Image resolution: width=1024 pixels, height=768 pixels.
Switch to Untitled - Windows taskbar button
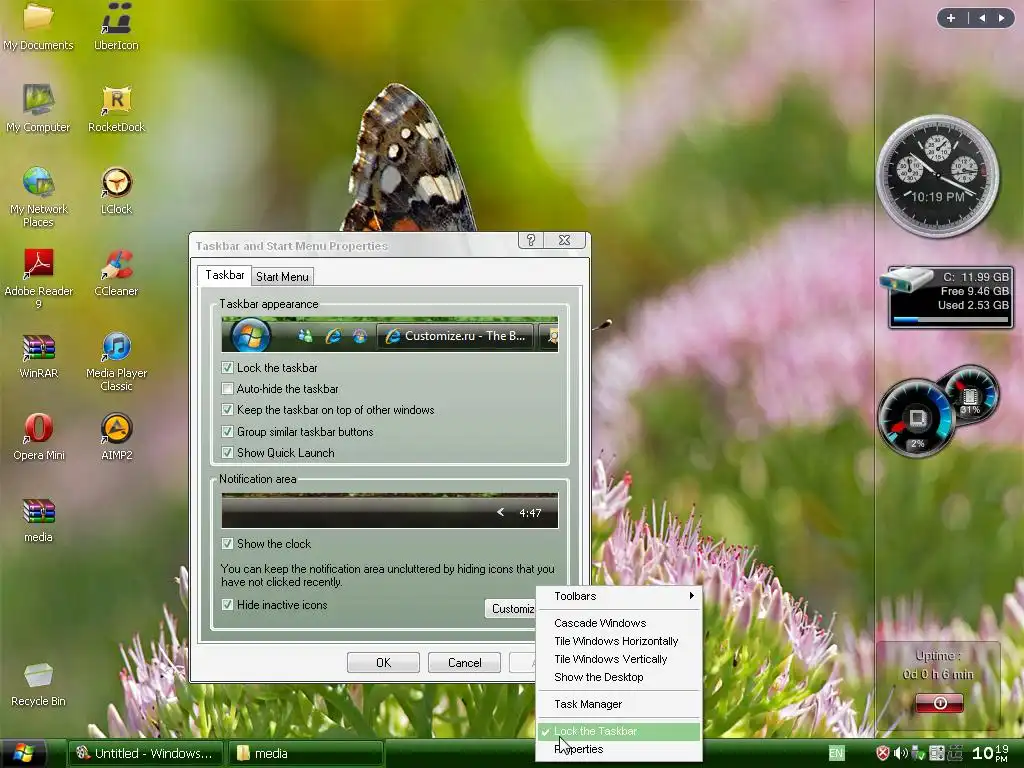(146, 754)
